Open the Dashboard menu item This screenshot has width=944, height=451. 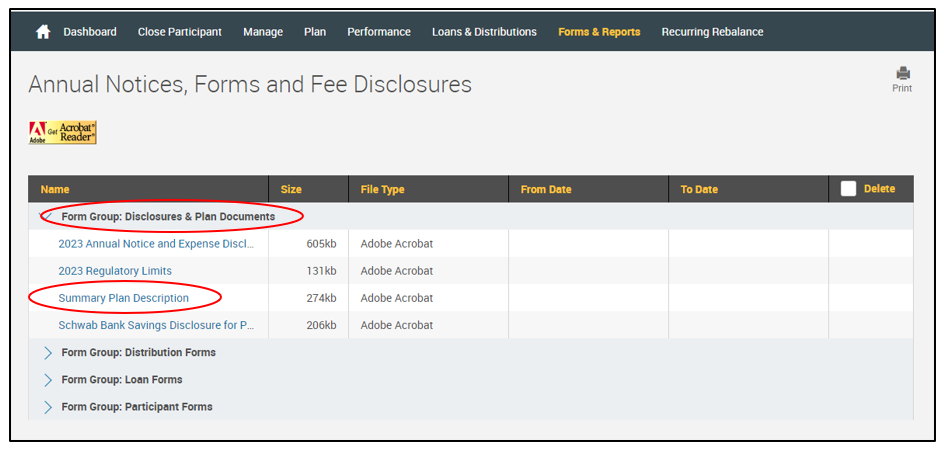pos(90,32)
